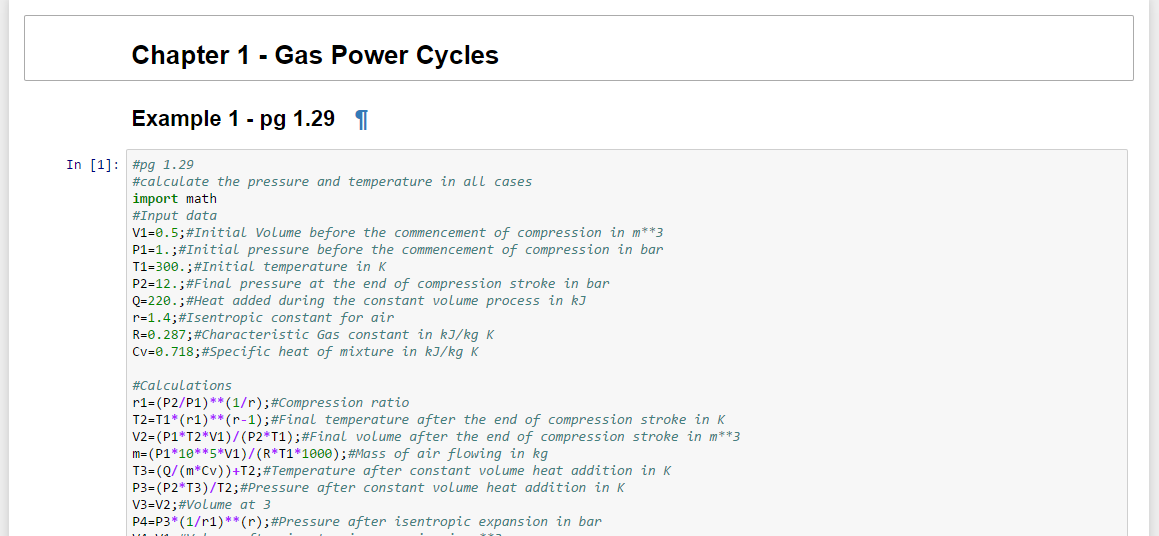
Task: Click the Q=220. heat added line
Action: point(359,301)
